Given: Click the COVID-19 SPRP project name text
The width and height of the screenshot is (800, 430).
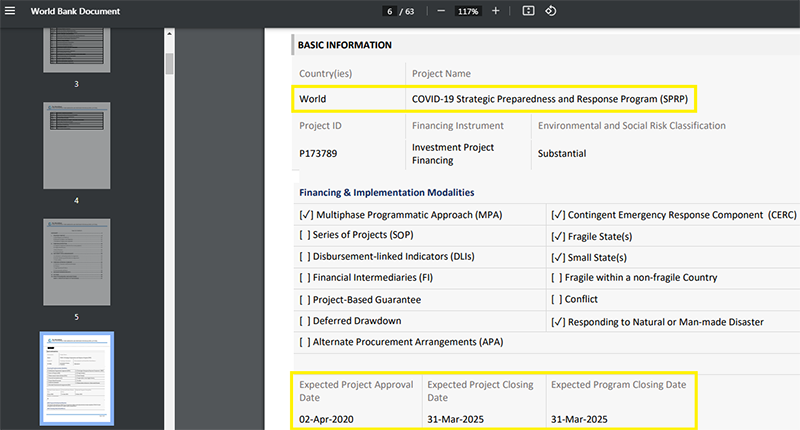Looking at the screenshot, I should (x=549, y=99).
